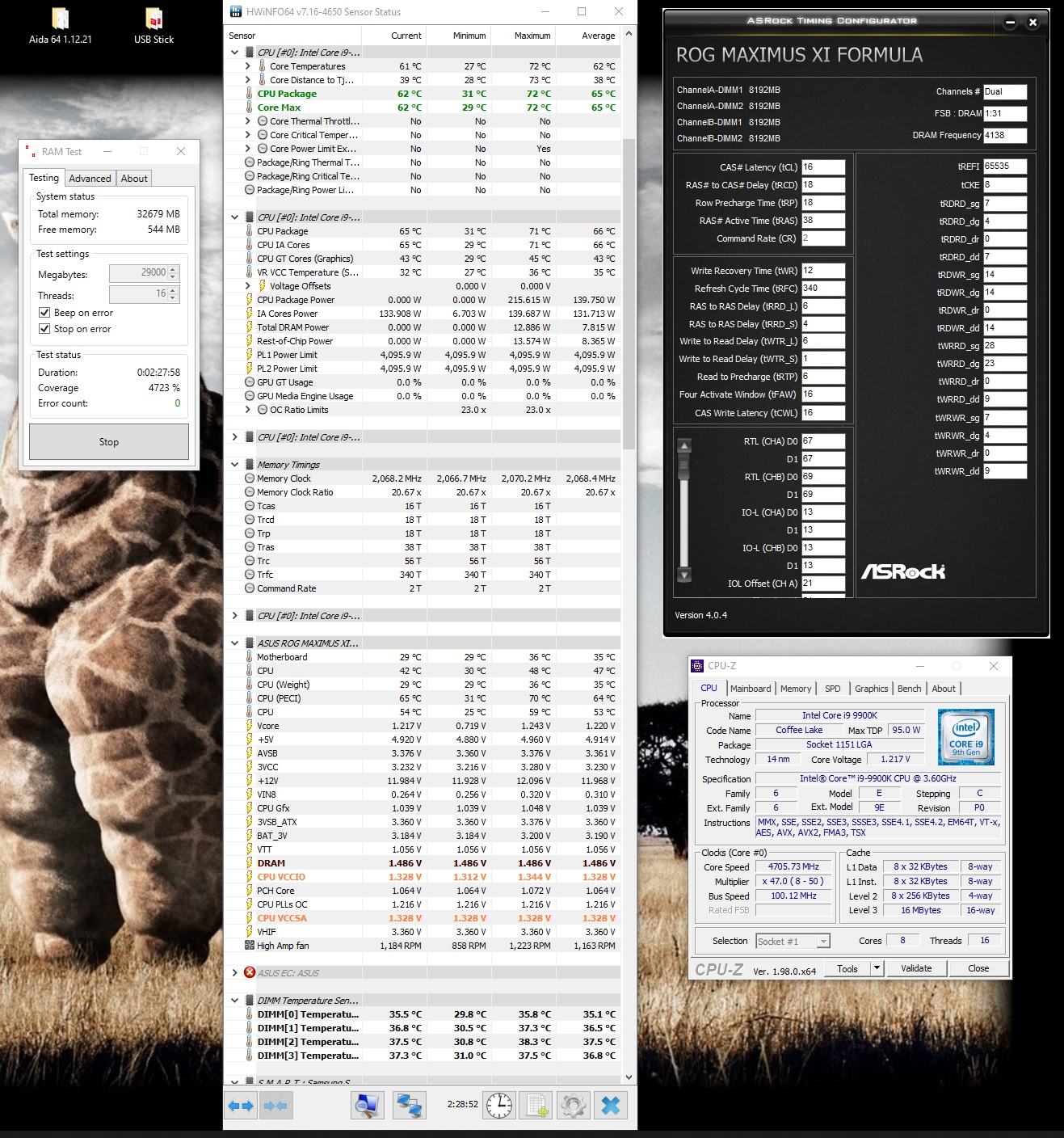Expand the Core Temperatures row
This screenshot has width=1064, height=1138.
pyautogui.click(x=248, y=66)
